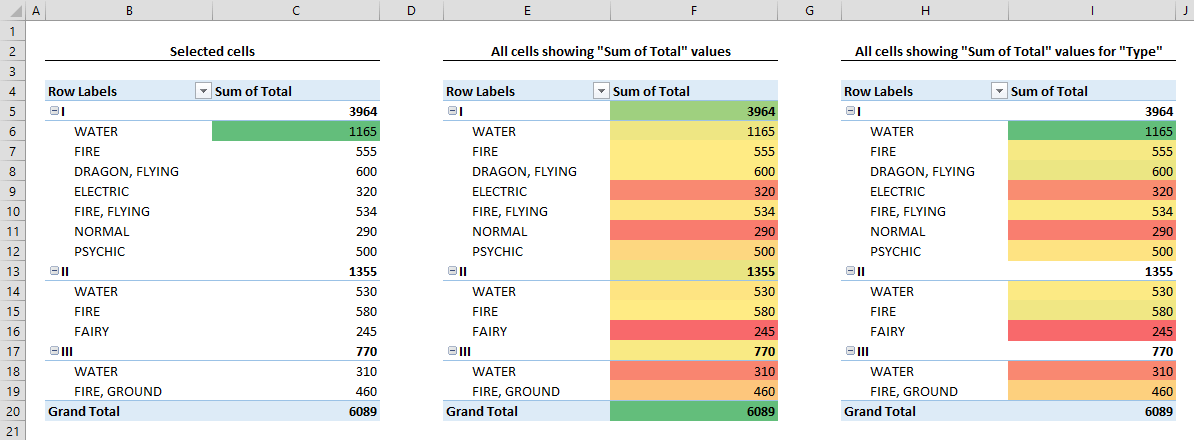Image resolution: width=1194 pixels, height=440 pixels.
Task: Click red cell 245 in column F
Action: (x=694, y=331)
